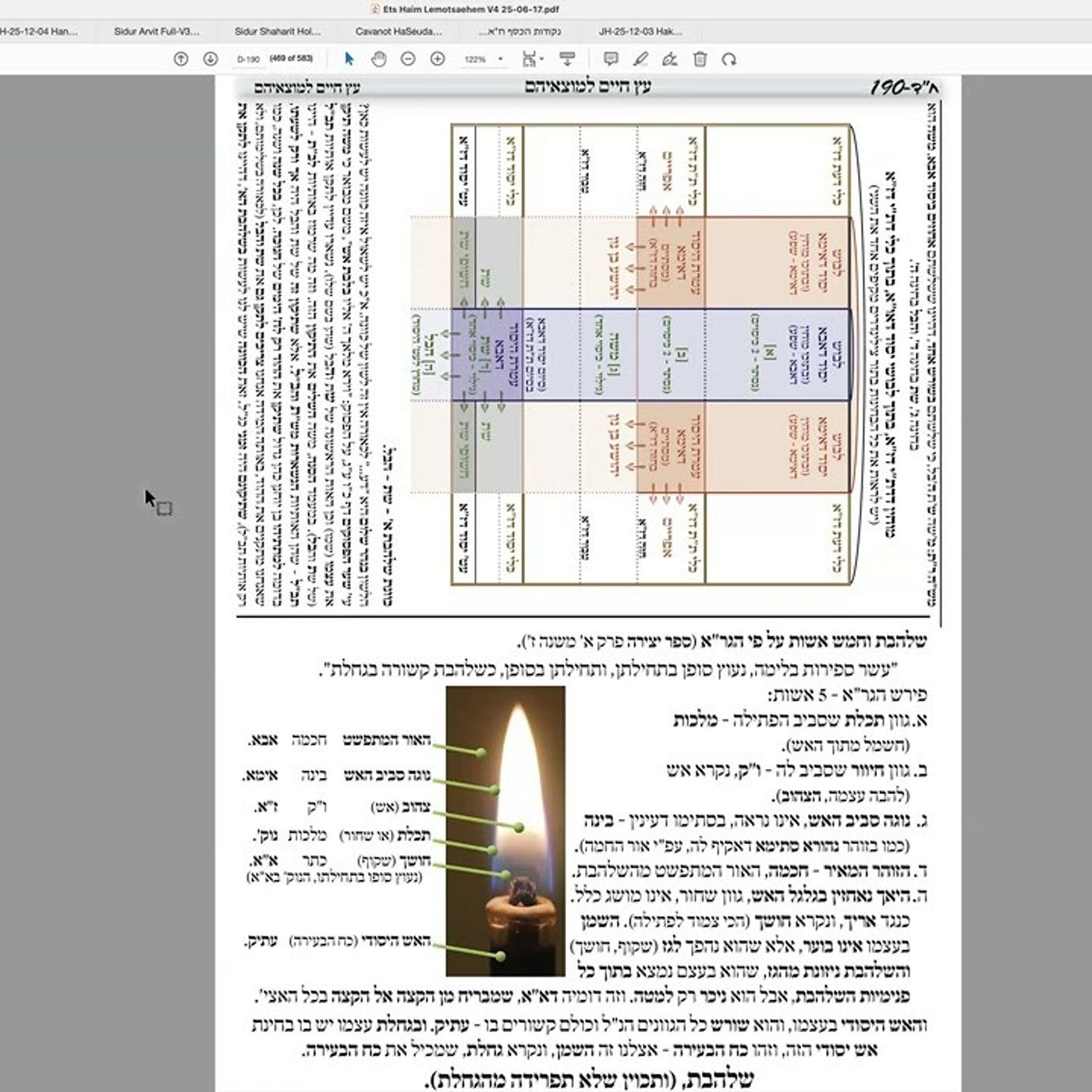This screenshot has width=1092, height=1092.
Task: Click the line starting פירש הגר"א - 5 אשות
Action: click(847, 694)
